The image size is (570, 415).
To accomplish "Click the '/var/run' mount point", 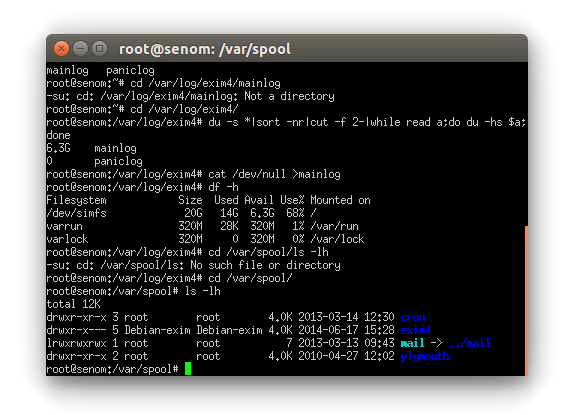I will [334, 226].
